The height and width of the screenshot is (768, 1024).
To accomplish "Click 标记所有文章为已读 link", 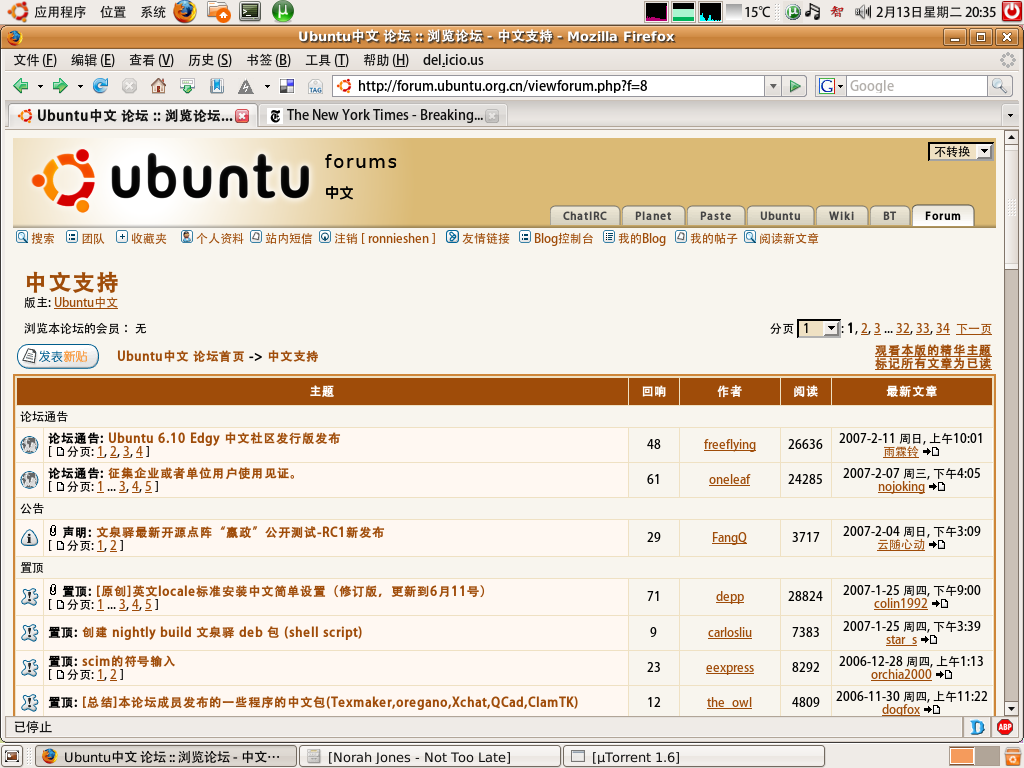I will (x=933, y=364).
